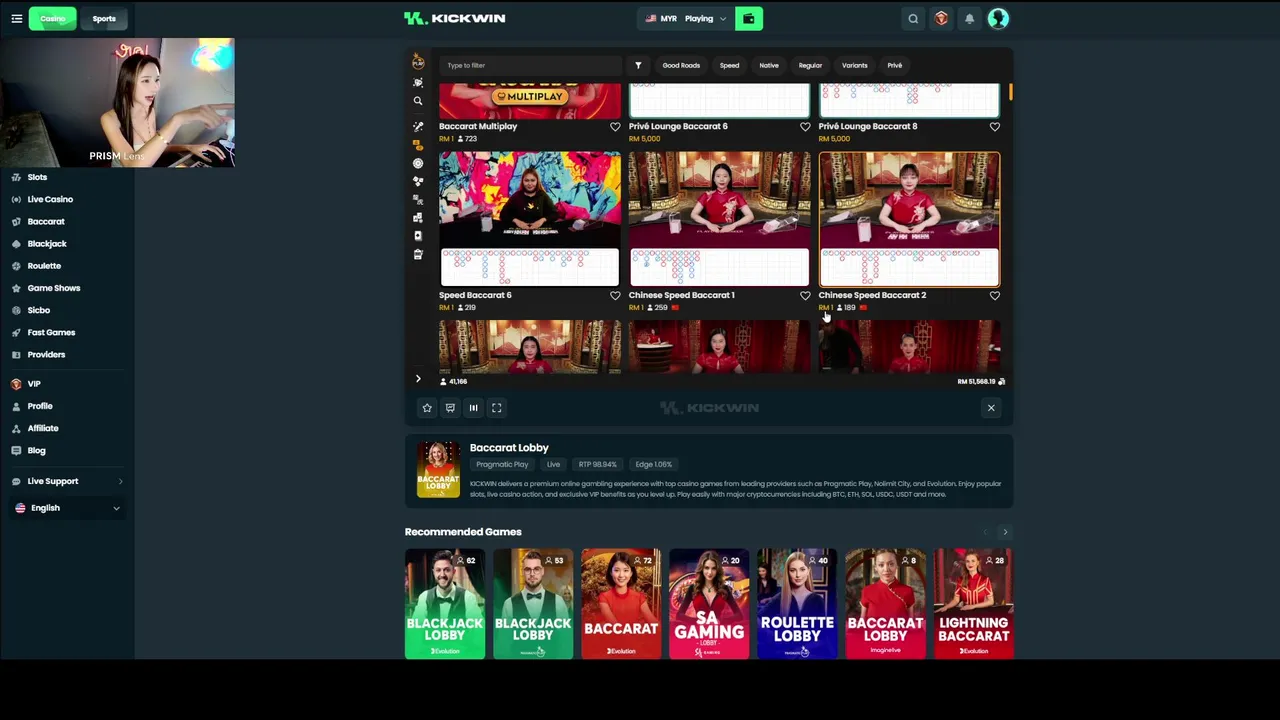Toggle the Native filter chip
1280x720 pixels.
point(769,65)
